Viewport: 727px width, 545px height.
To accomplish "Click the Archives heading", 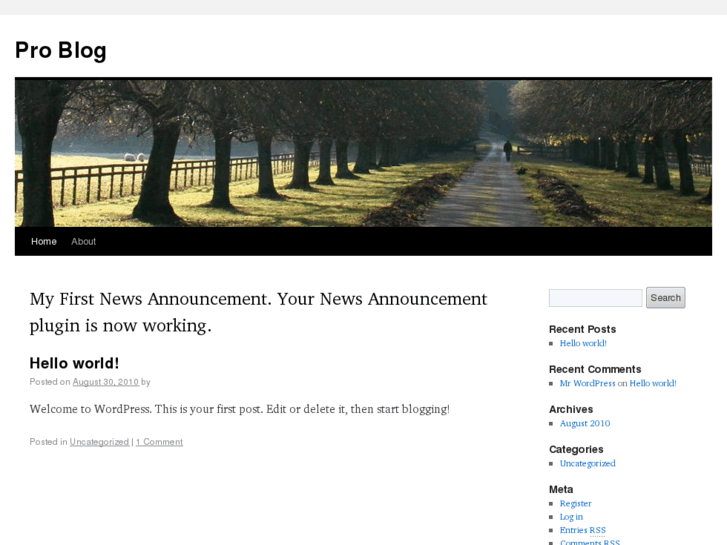I will coord(571,410).
